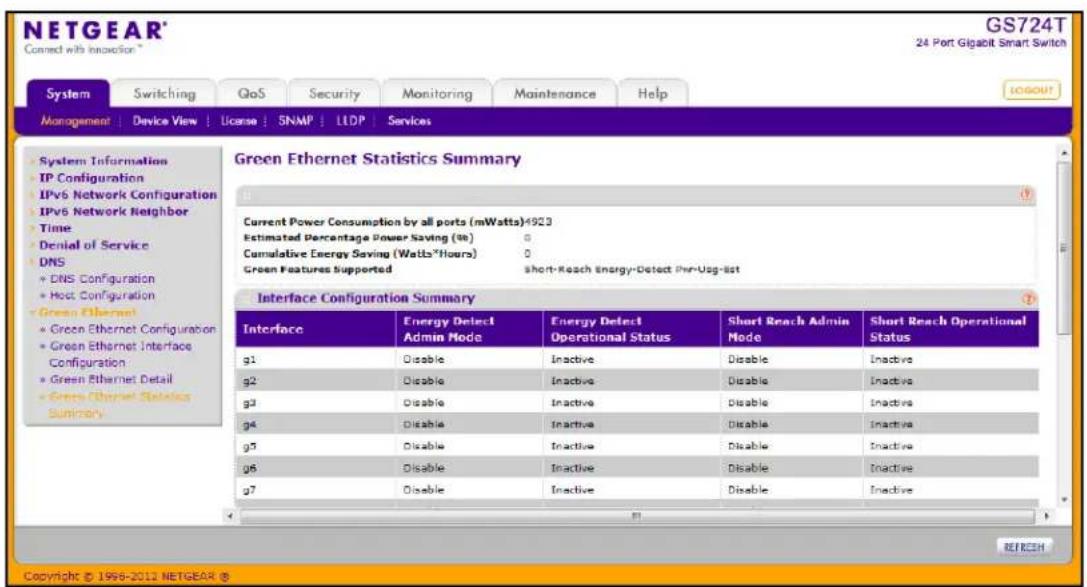The height and width of the screenshot is (587, 1087).
Task: Click the LOGOUT button
Action: click(x=1032, y=90)
